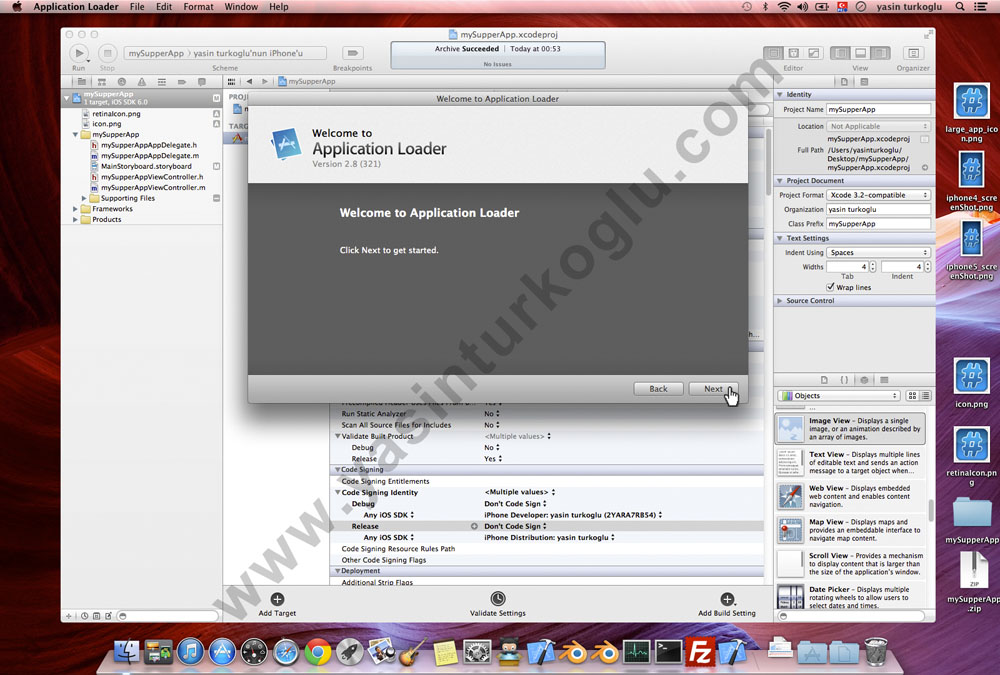This screenshot has height=675, width=1000.
Task: Add a new target in Xcode
Action: (277, 599)
